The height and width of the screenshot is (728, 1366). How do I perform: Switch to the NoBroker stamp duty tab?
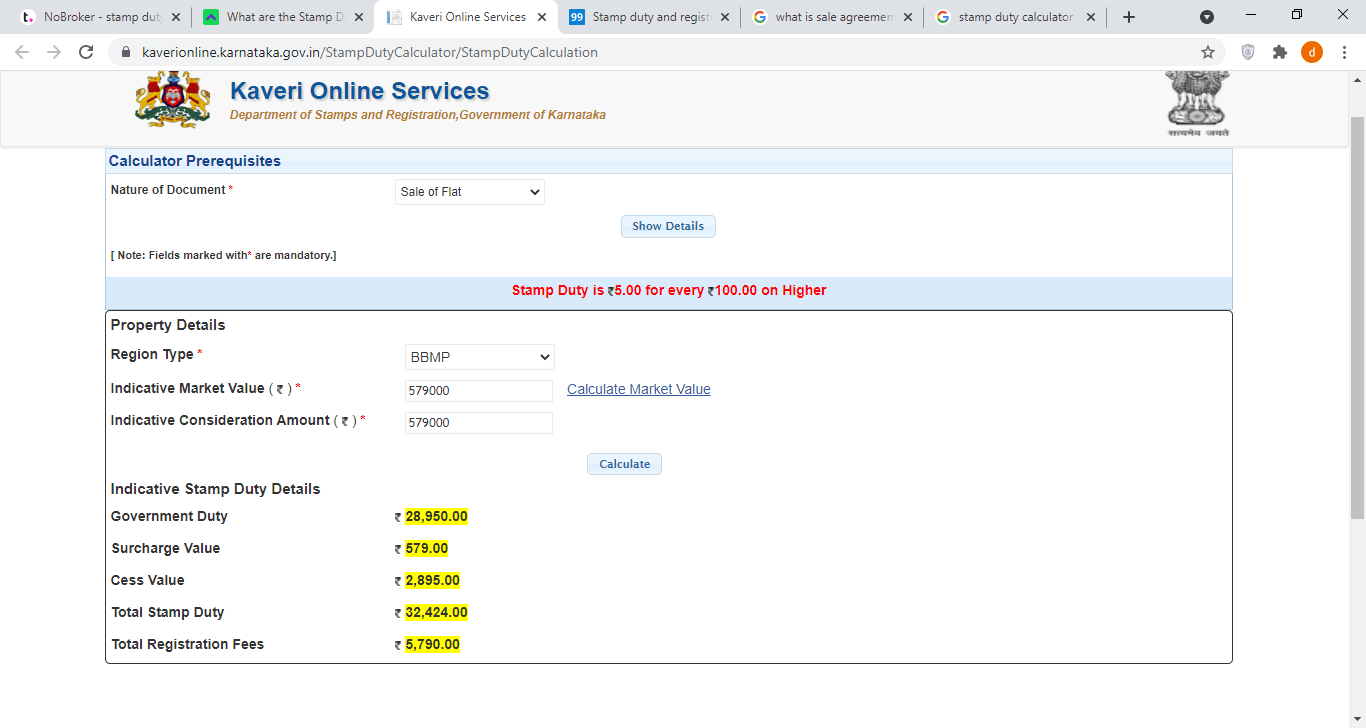(x=95, y=17)
